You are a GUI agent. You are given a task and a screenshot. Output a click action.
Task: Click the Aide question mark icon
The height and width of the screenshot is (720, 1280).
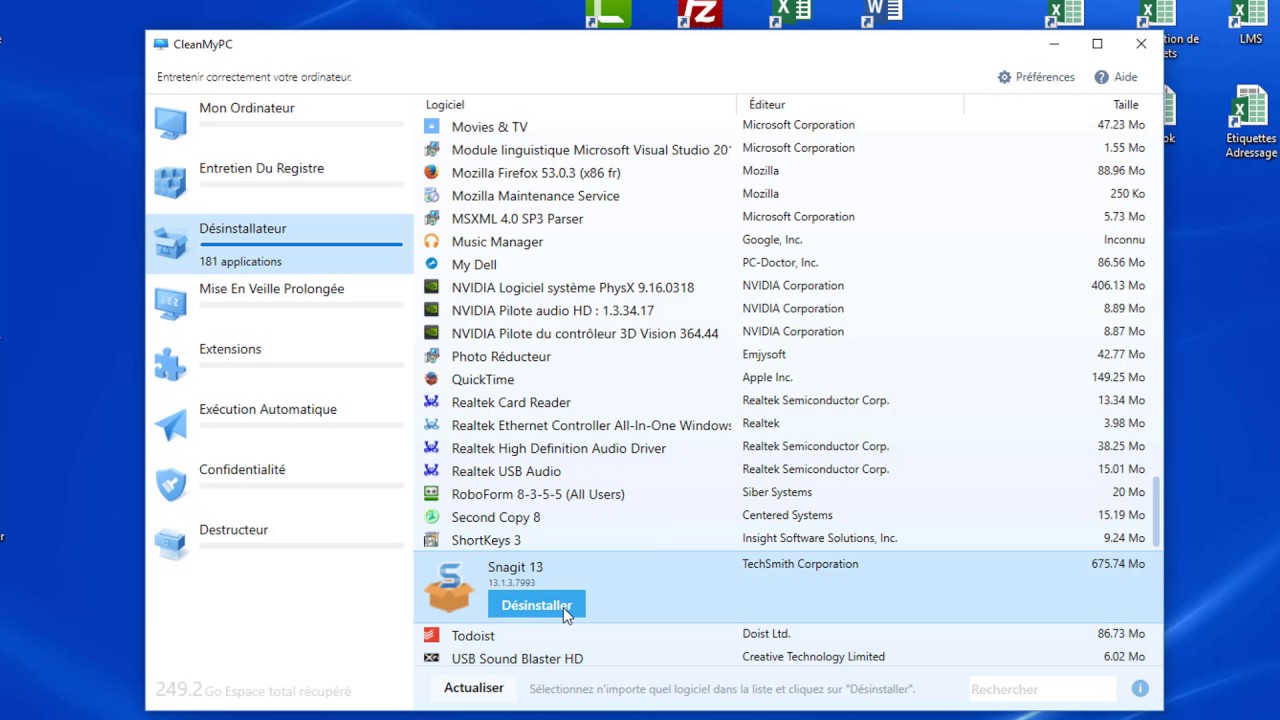(1102, 77)
